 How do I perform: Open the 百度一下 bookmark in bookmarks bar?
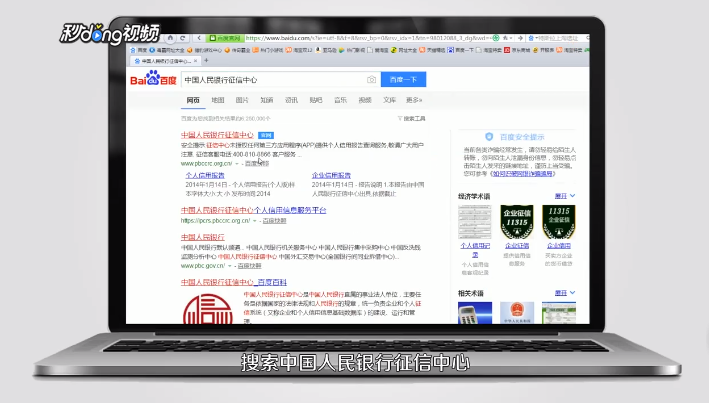point(461,50)
